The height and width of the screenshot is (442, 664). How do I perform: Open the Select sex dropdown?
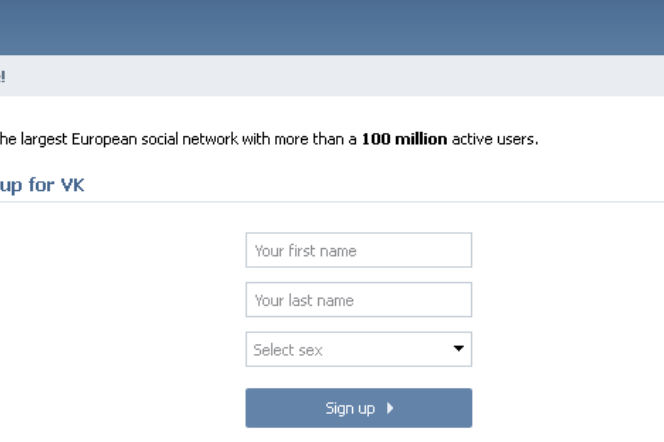(359, 349)
